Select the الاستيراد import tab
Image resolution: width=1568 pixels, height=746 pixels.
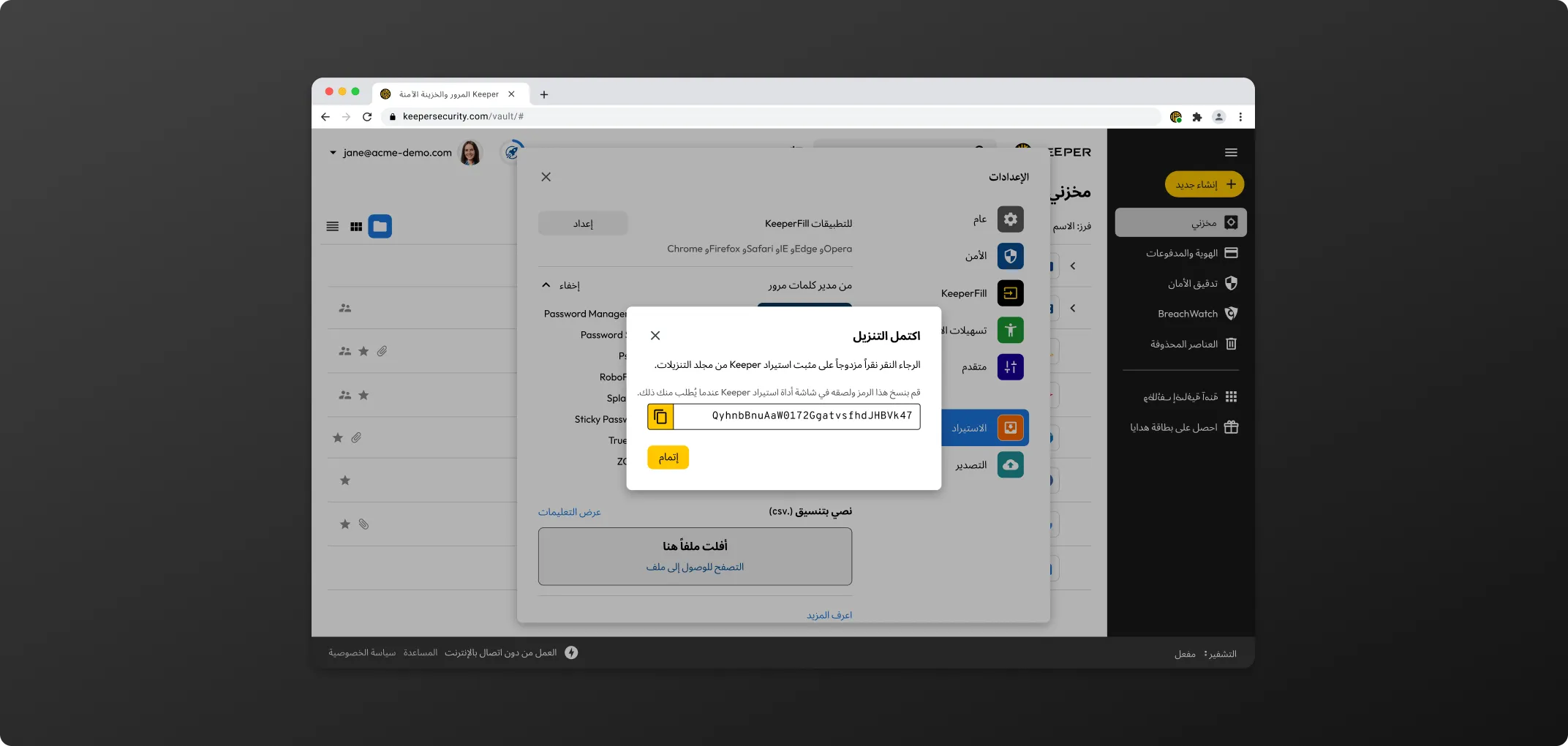click(x=985, y=428)
